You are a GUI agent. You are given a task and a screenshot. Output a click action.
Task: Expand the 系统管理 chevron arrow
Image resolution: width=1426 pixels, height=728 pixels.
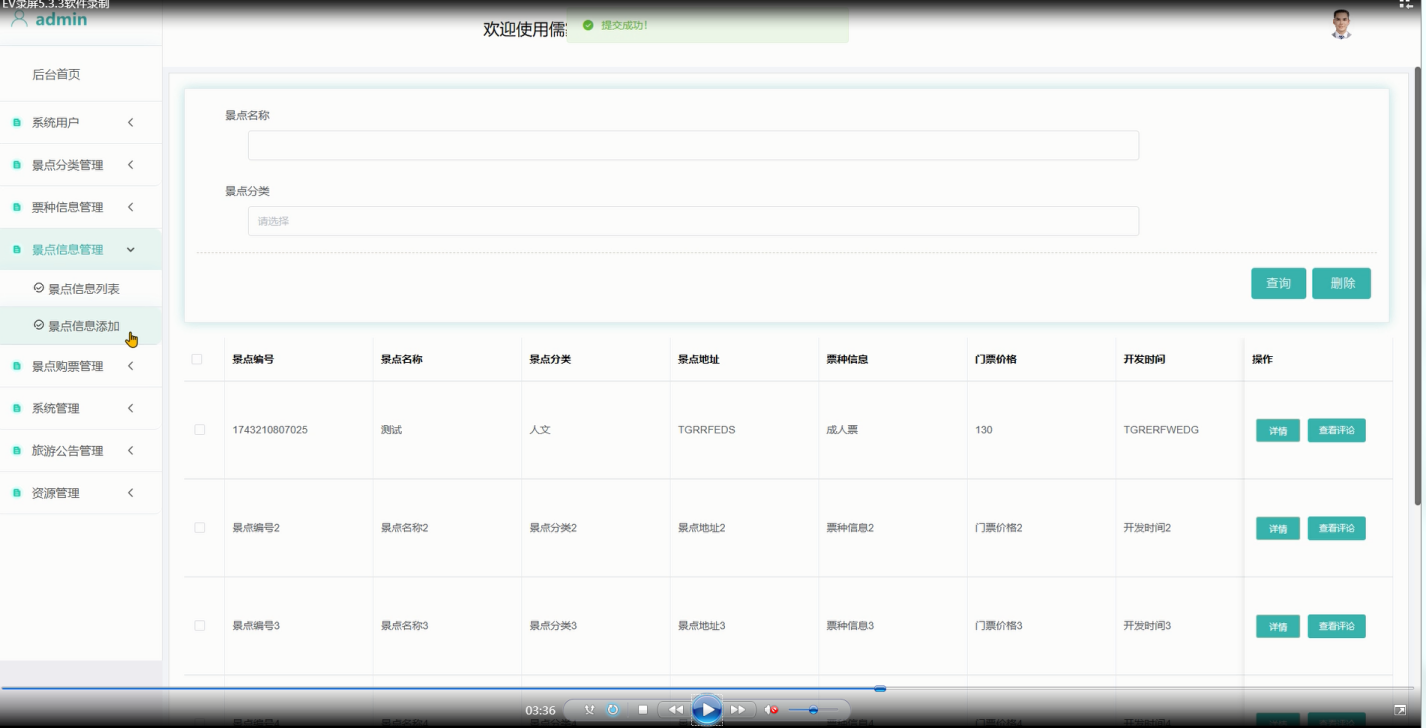pyautogui.click(x=131, y=408)
